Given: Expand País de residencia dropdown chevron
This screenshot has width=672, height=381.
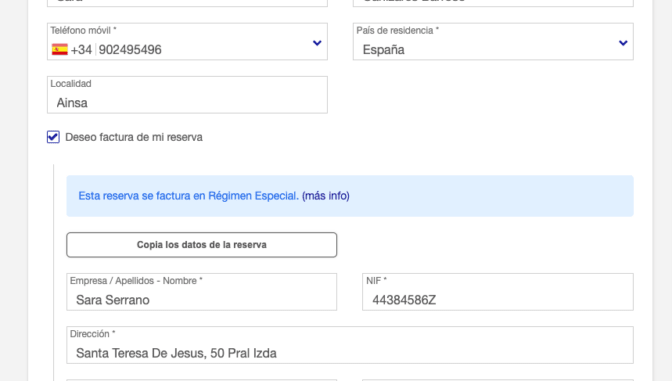Looking at the screenshot, I should click(x=623, y=43).
